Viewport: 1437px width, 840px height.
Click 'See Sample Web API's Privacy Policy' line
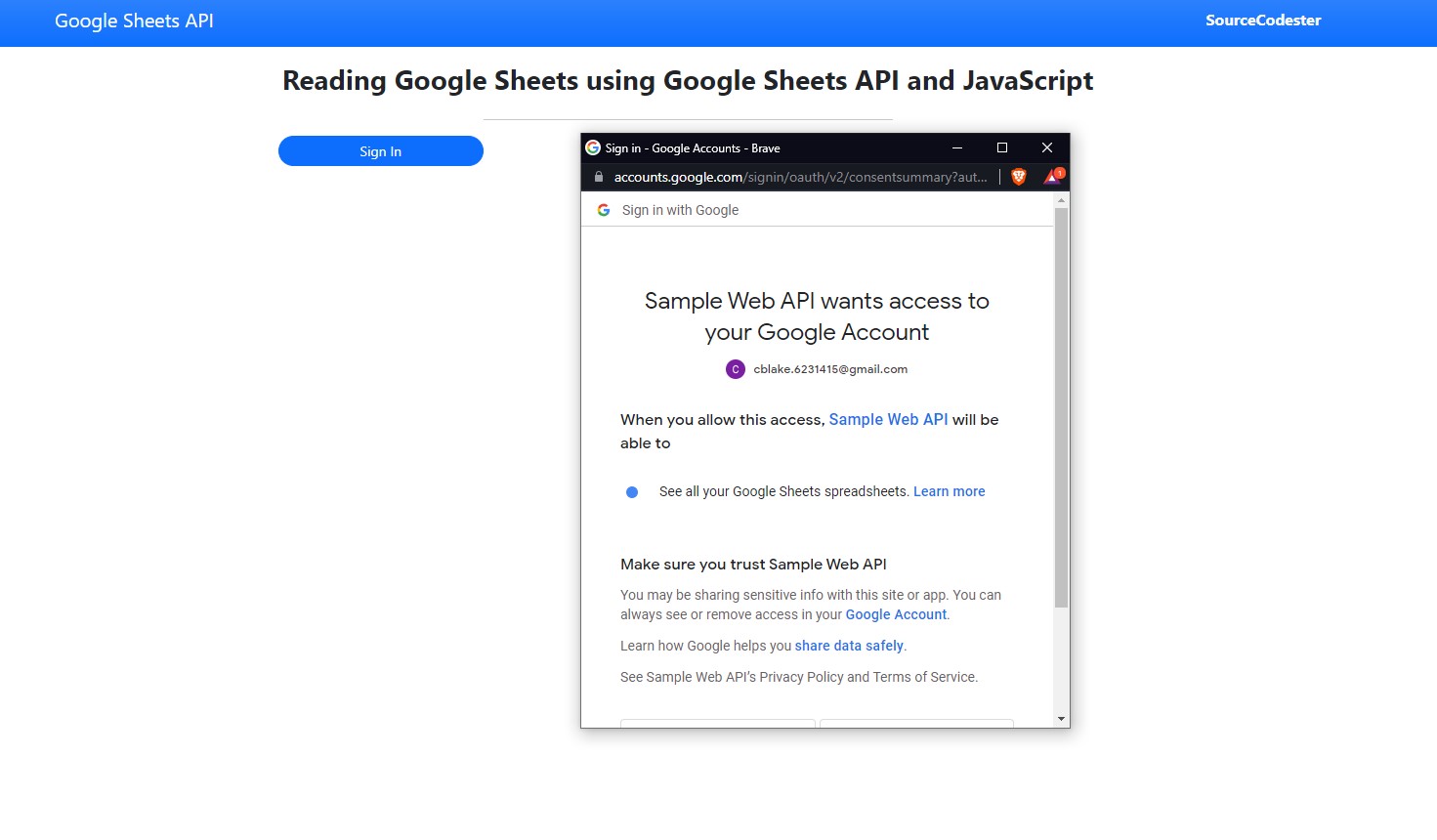(799, 677)
